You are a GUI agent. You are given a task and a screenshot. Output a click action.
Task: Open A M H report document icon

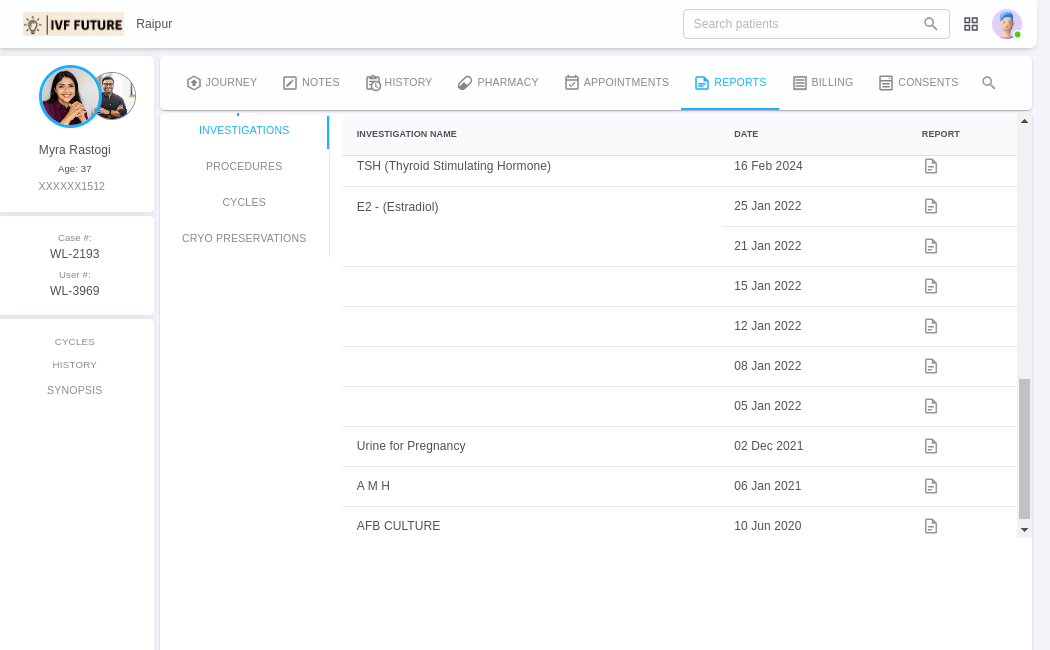[x=930, y=486]
